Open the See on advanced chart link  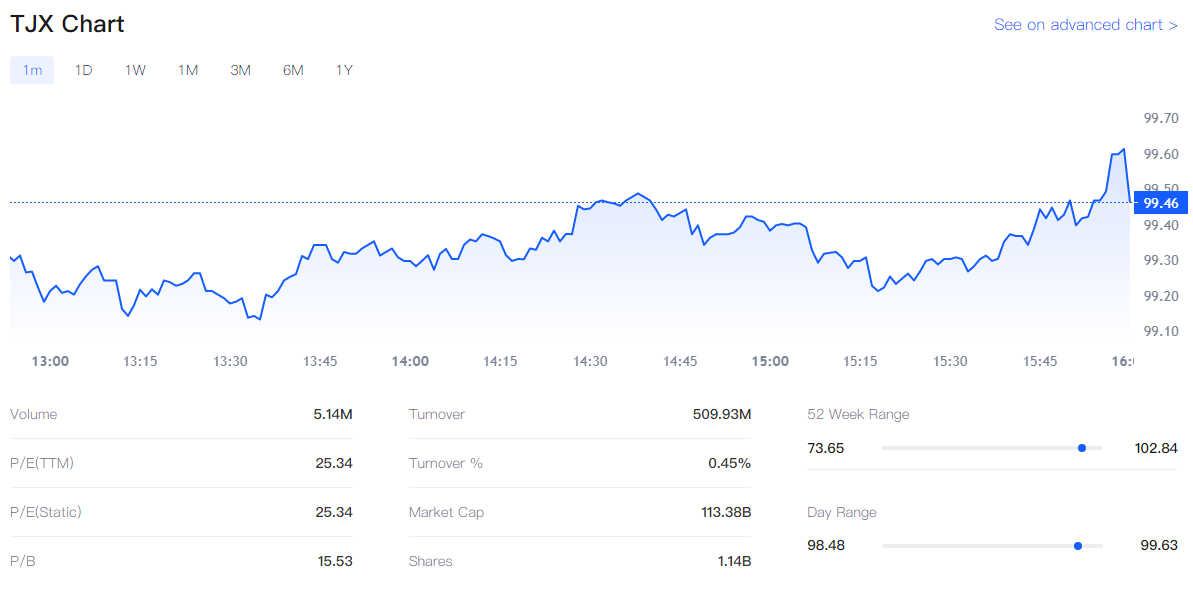point(1085,25)
